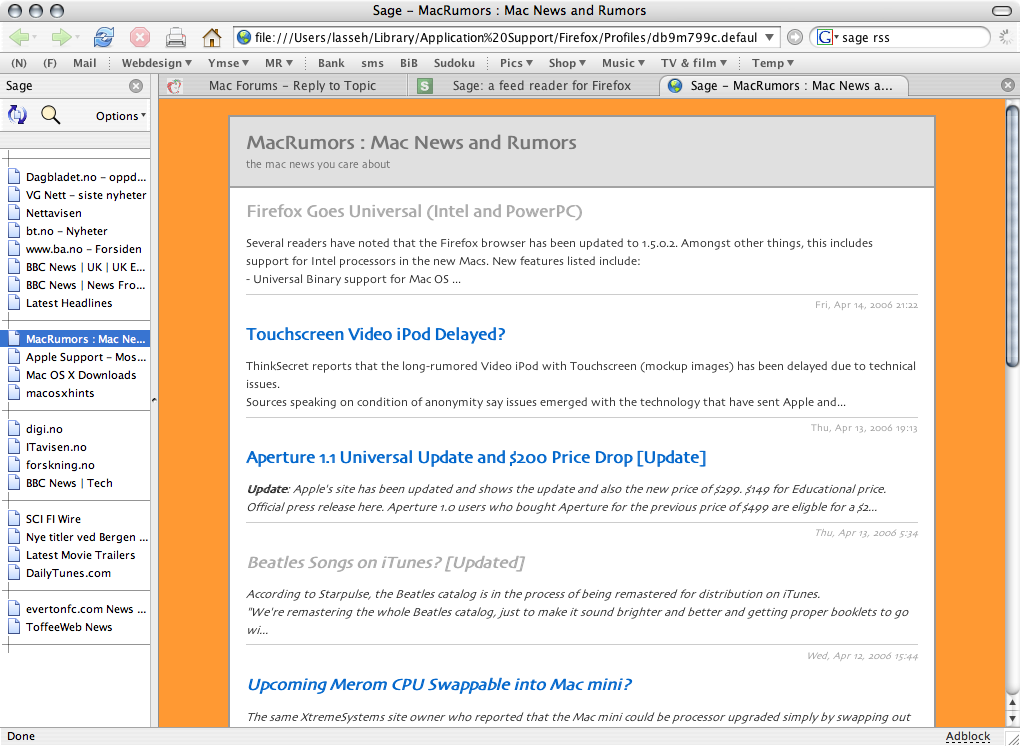Screen dimensions: 1020x746
Task: Open the Ymse bookmarks folder
Action: (228, 63)
